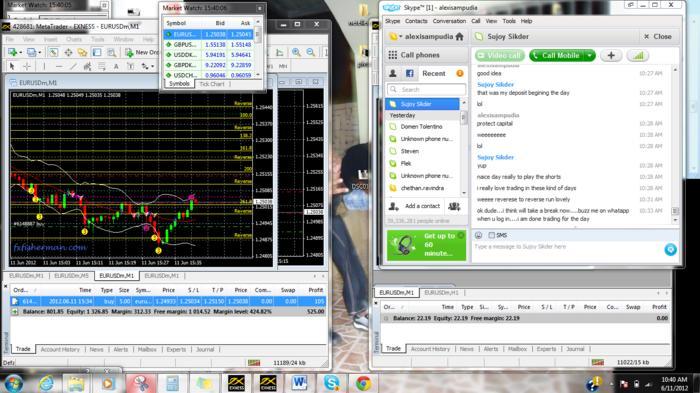Viewport: 700px width, 393px height.
Task: Select the Trendline drawing tool
Action: (73, 66)
